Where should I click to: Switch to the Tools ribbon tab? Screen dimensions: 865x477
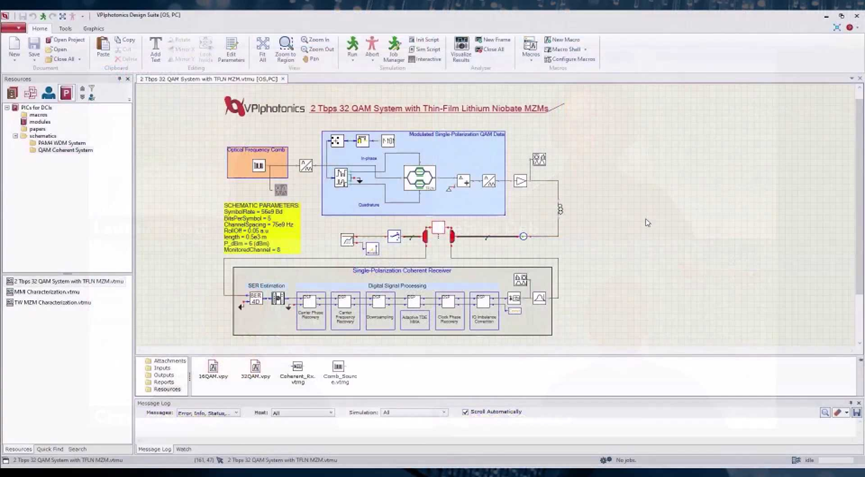(65, 29)
